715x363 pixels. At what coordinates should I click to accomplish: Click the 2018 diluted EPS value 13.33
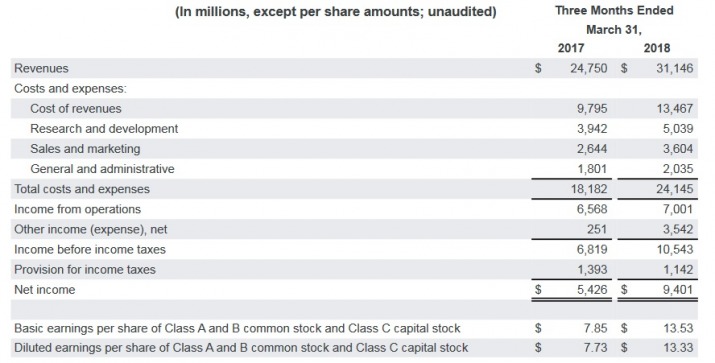pyautogui.click(x=678, y=348)
